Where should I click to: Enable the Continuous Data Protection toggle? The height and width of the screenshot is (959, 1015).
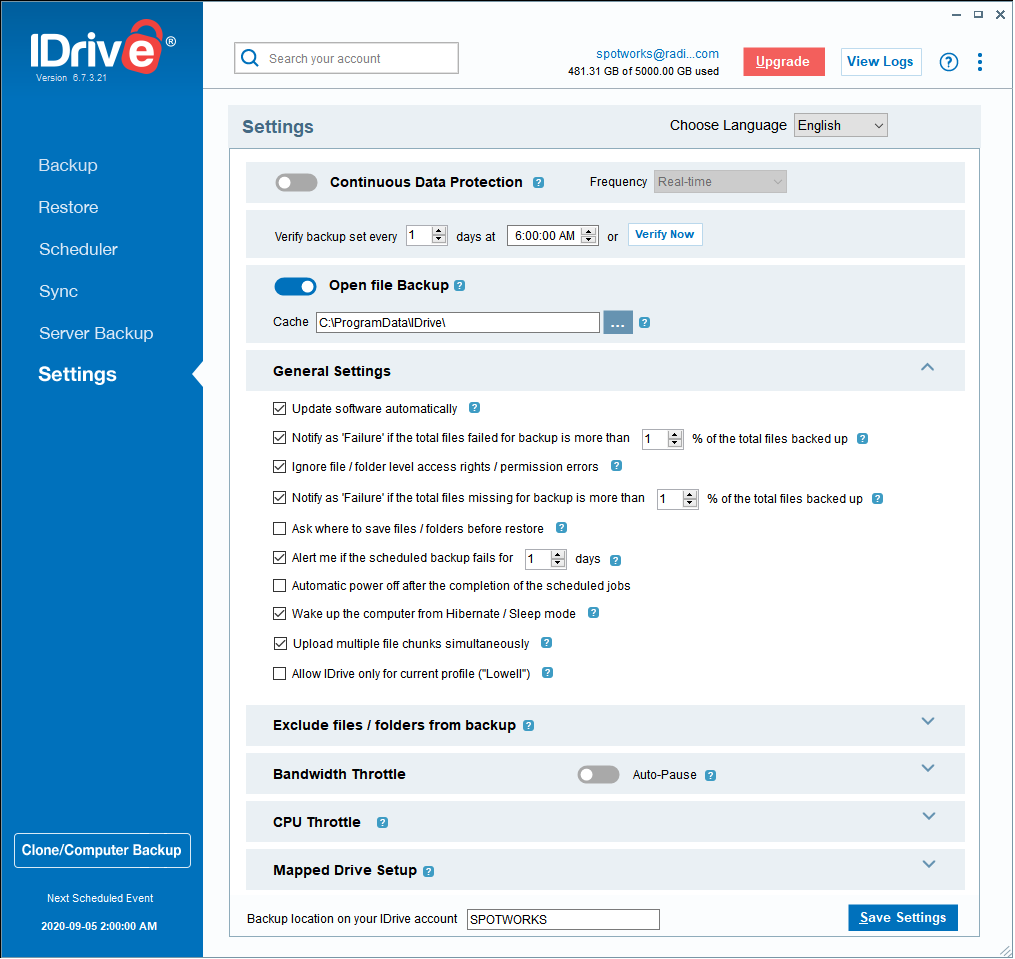click(x=296, y=183)
